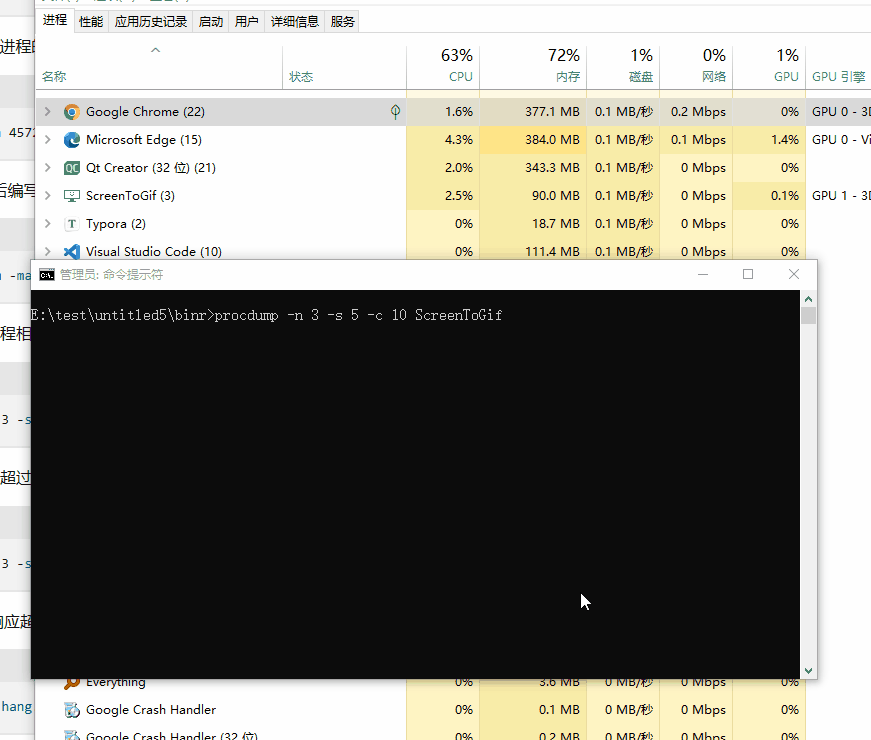Image resolution: width=871 pixels, height=740 pixels.
Task: Click the 管理员: 命令提示符 window title
Action: coord(111,274)
